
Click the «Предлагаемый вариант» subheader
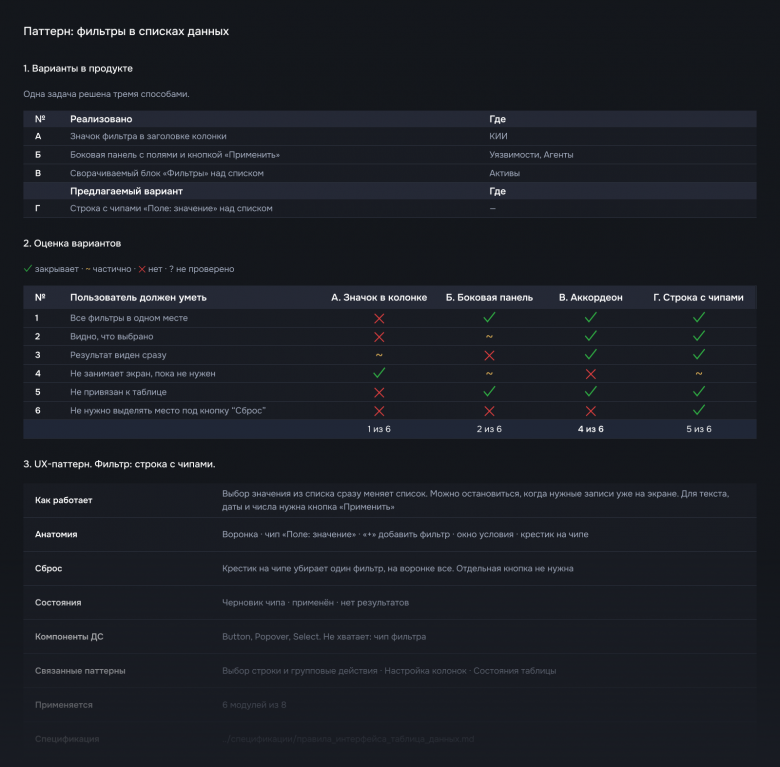point(126,191)
